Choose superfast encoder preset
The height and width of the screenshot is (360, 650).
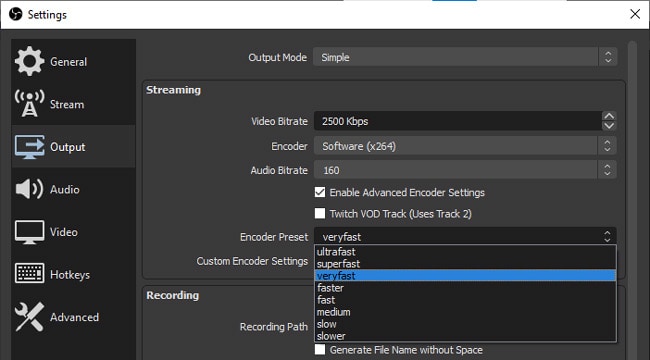click(465, 263)
